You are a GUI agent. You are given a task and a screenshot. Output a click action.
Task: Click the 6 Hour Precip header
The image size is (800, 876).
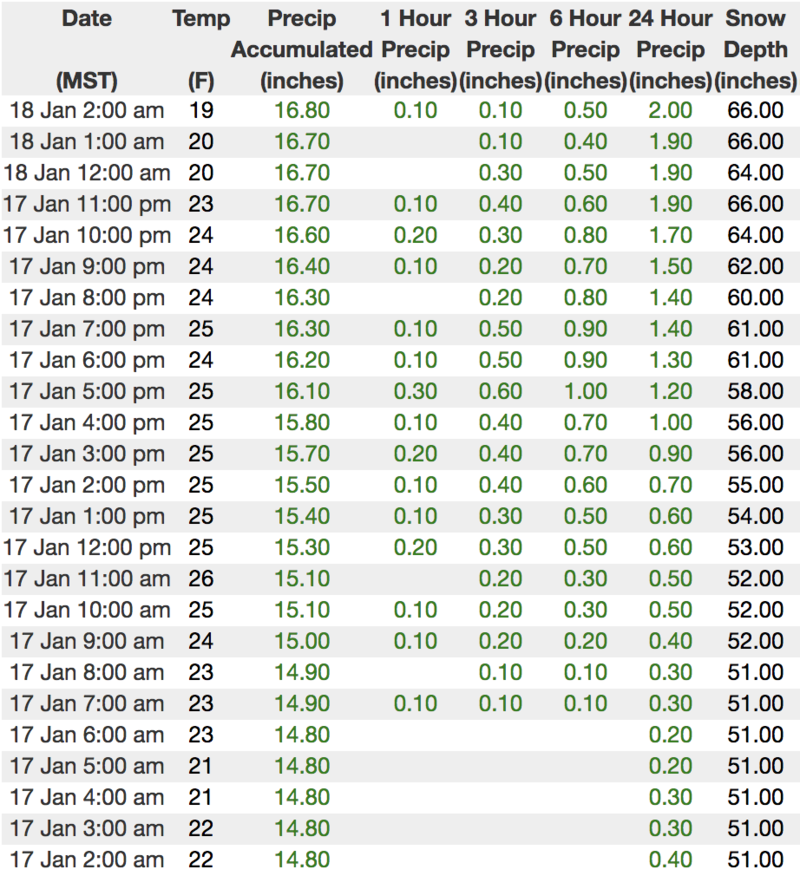(x=584, y=48)
